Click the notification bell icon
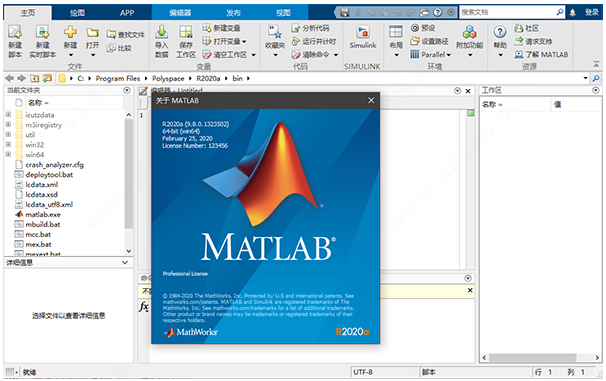 (573, 12)
